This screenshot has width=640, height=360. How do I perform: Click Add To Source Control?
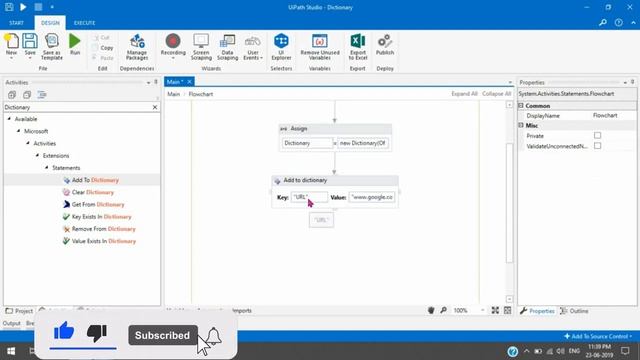(x=598, y=336)
